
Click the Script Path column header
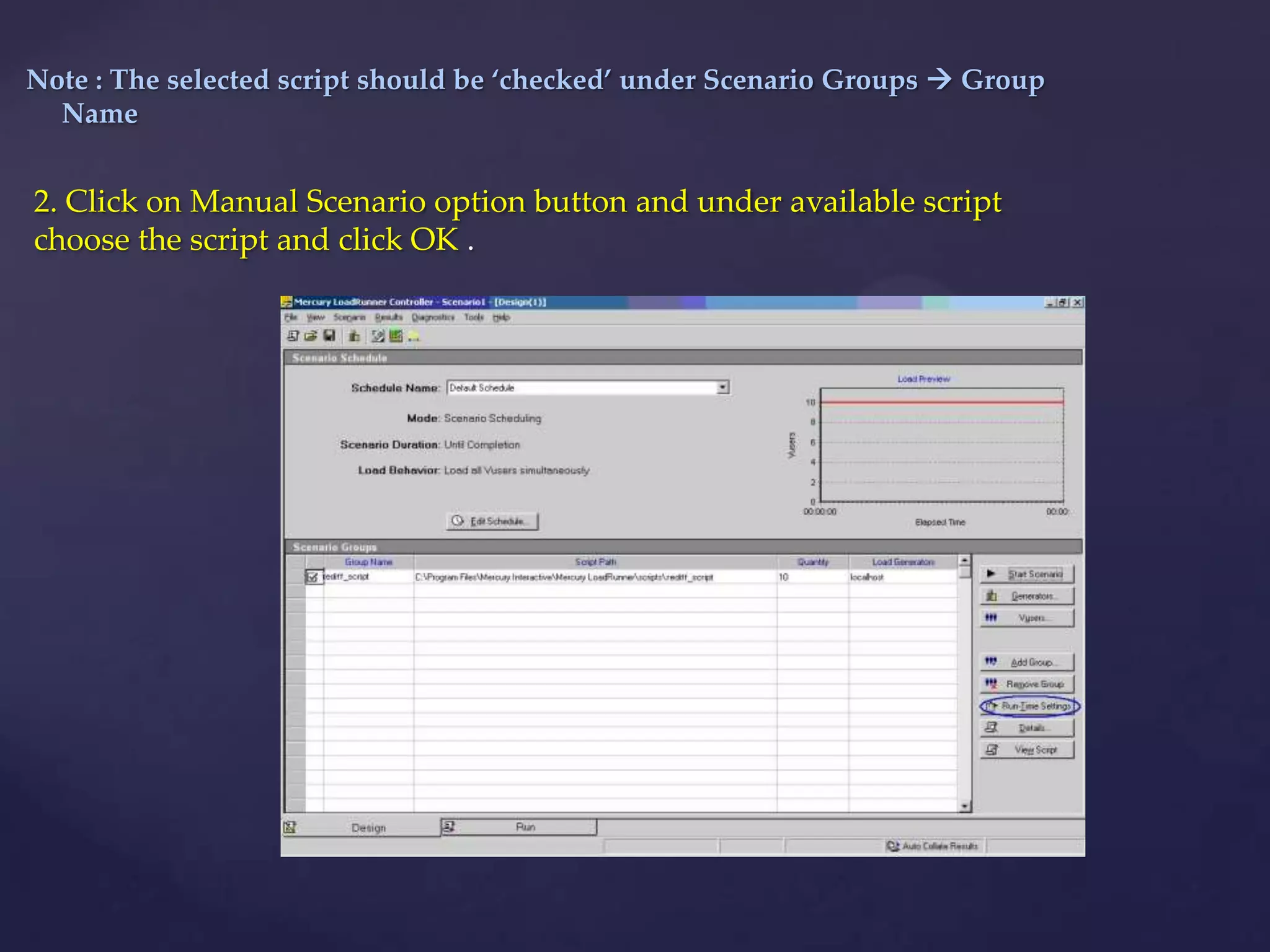coord(595,562)
